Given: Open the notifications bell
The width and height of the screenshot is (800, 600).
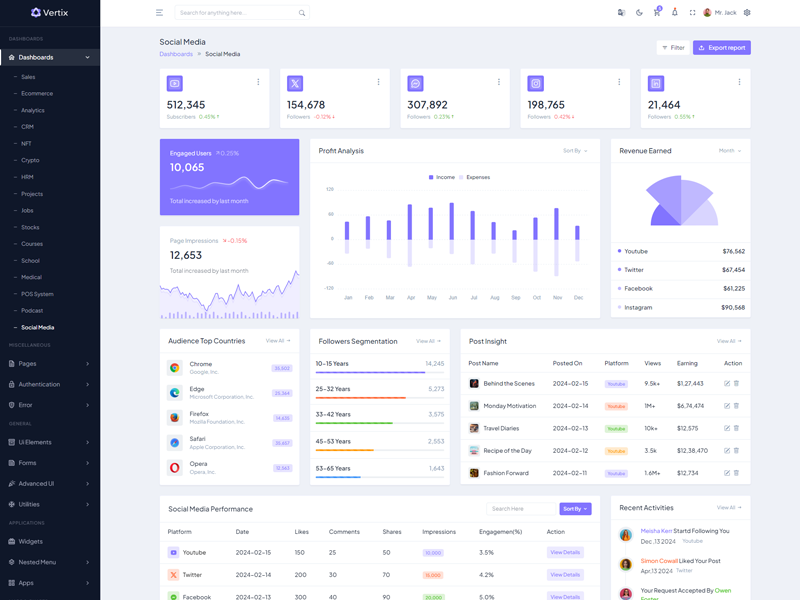Looking at the screenshot, I should (x=674, y=13).
